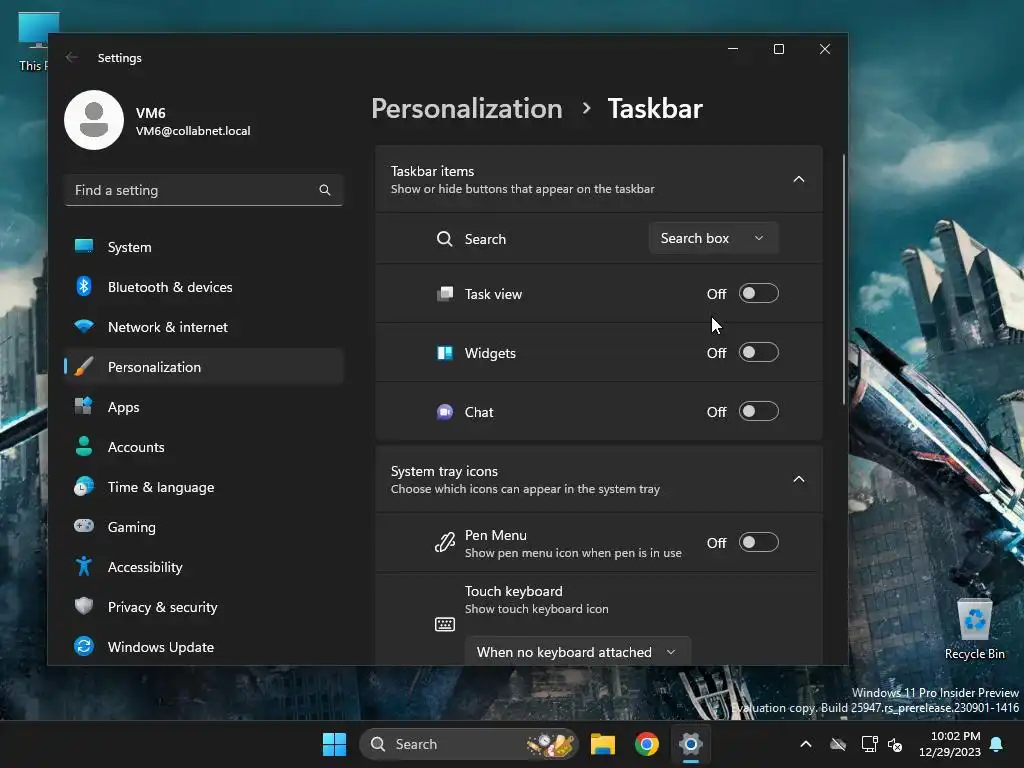Open the Recycle Bin desktop icon

(x=974, y=629)
